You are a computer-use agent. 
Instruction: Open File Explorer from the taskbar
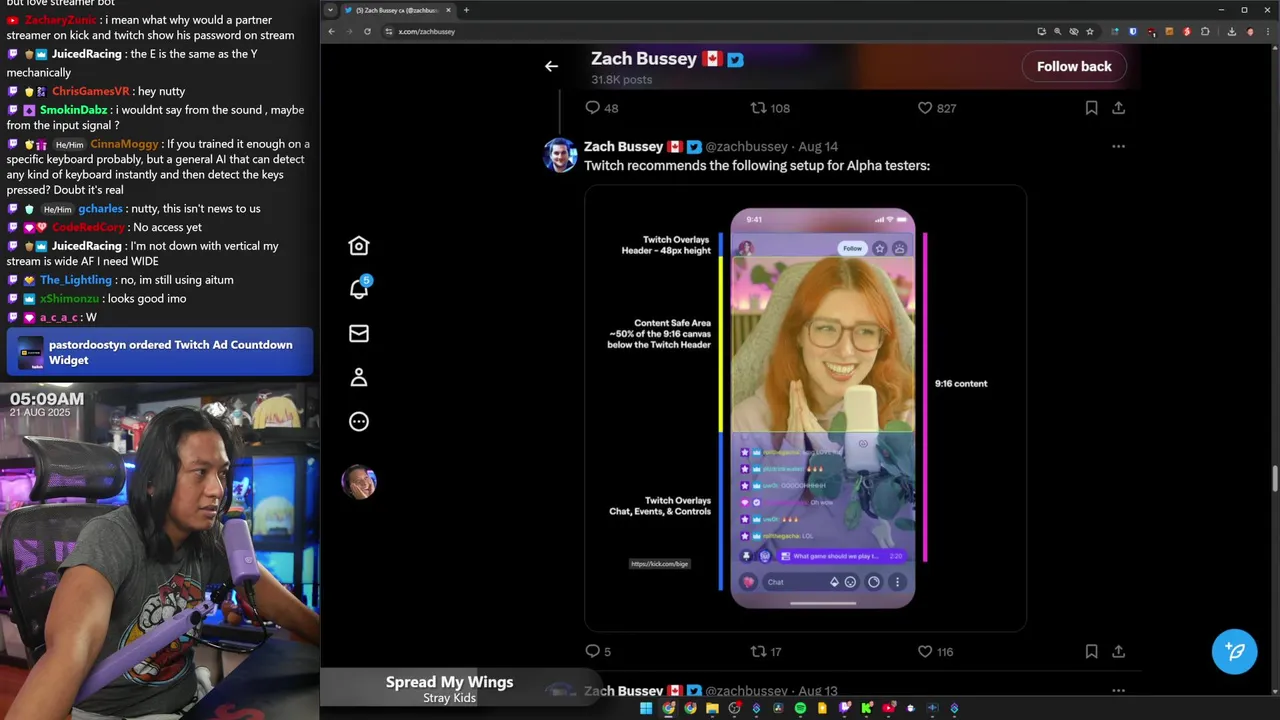712,708
